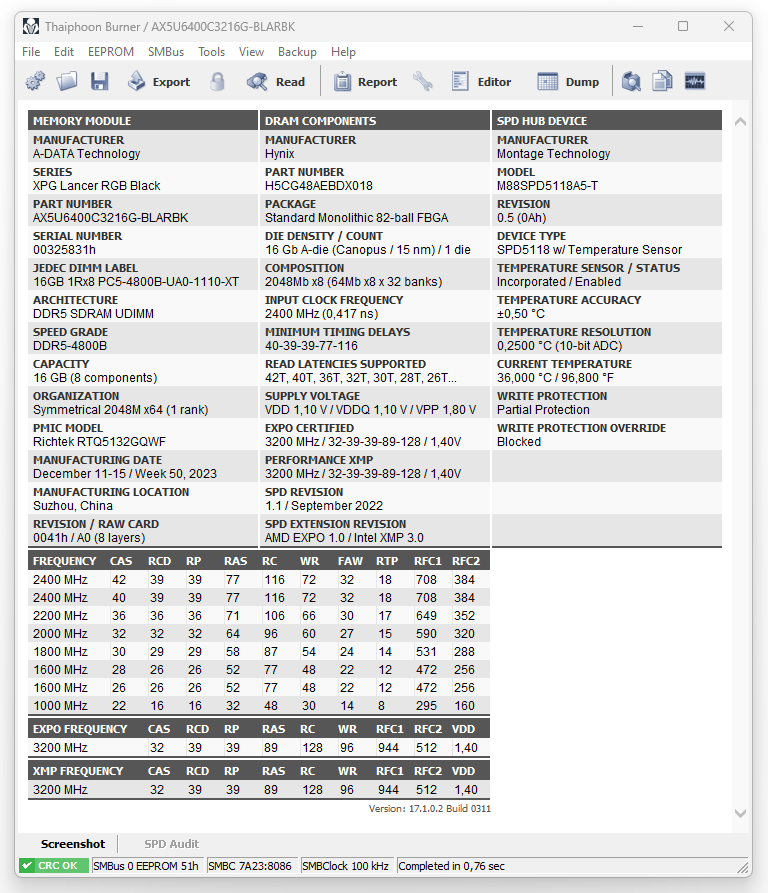The height and width of the screenshot is (893, 768).
Task: Click the minimum timing delays 40-39-39-77-116
Action: [311, 346]
